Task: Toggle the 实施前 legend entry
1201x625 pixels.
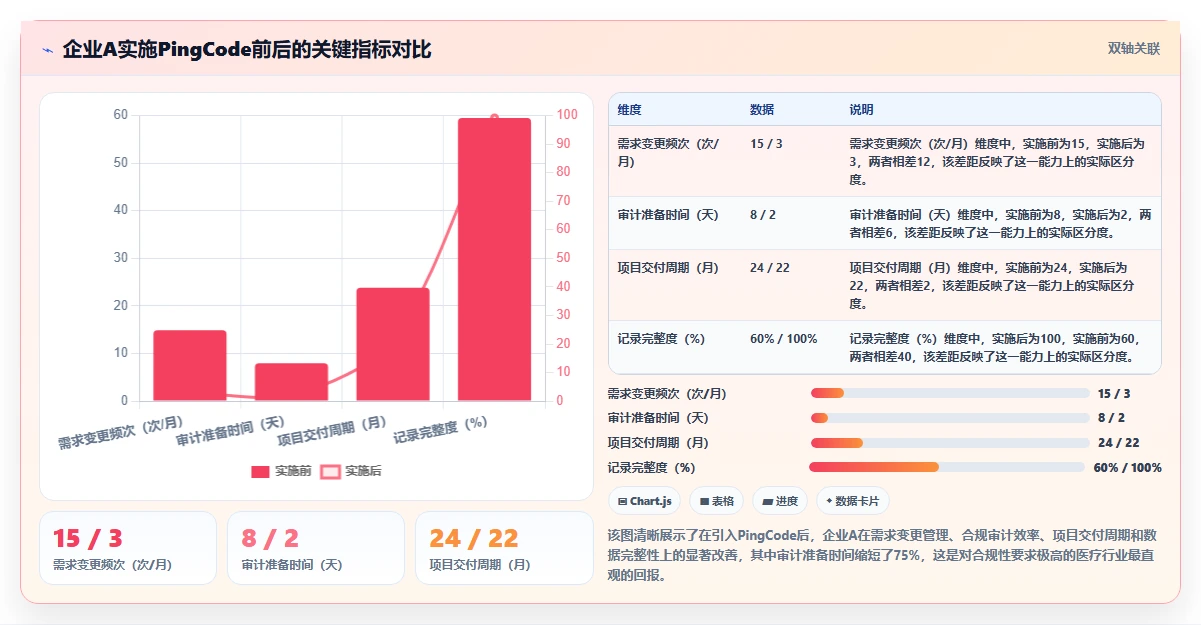Action: (x=281, y=471)
